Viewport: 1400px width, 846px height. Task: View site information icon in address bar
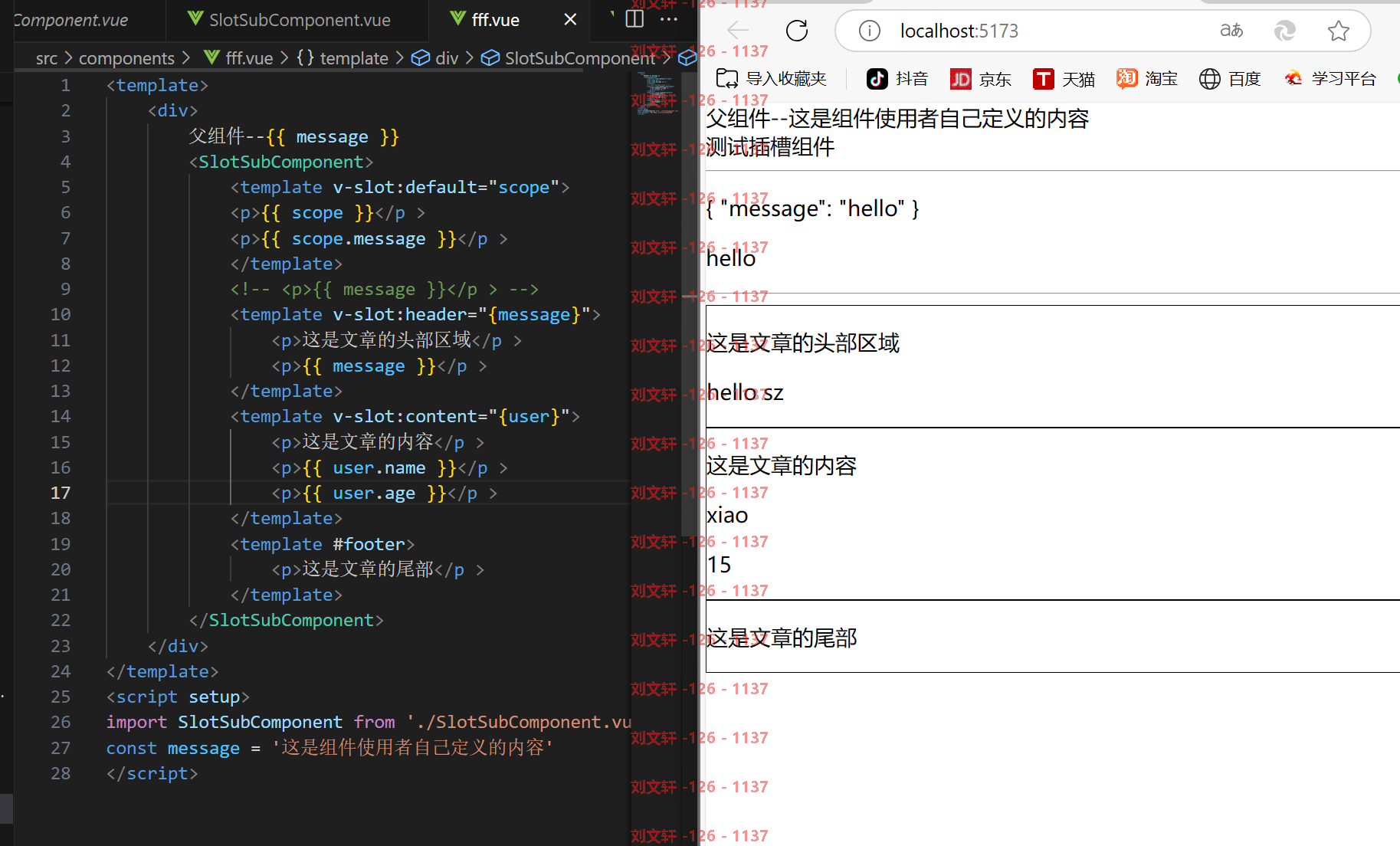pos(869,31)
